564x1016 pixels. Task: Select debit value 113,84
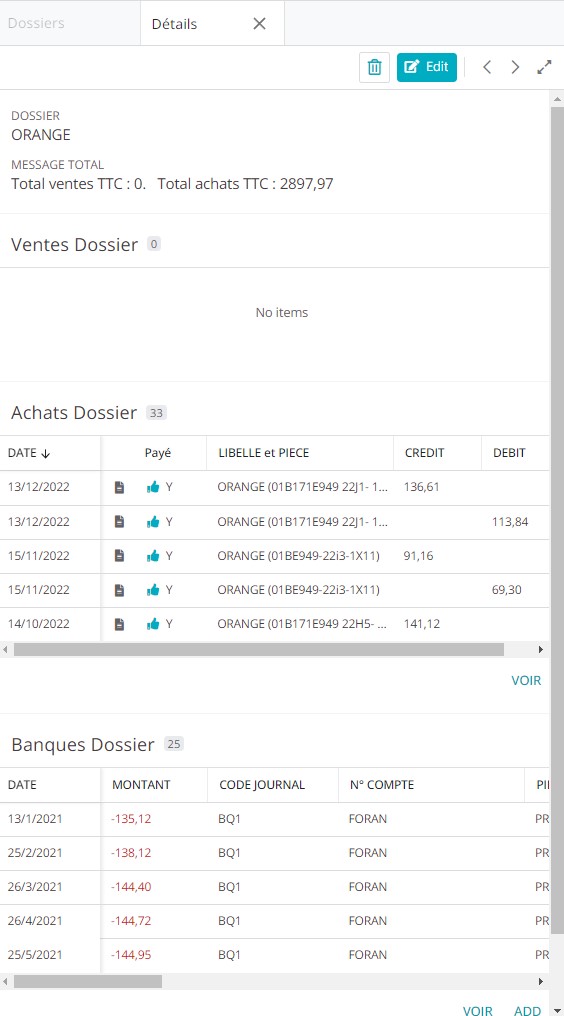[510, 522]
